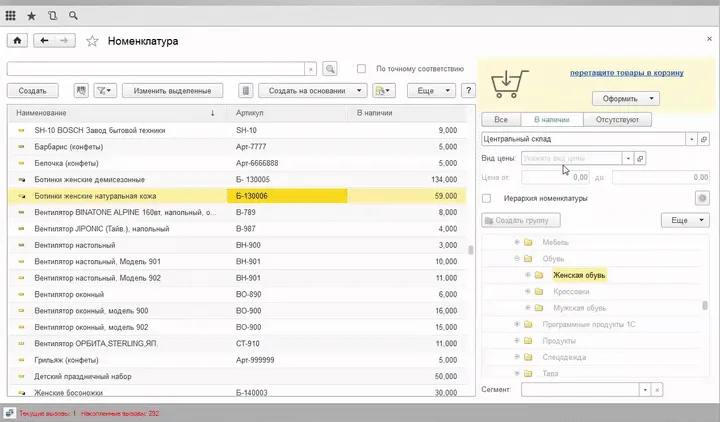Open the sections menu grid icon
720x422 pixels.
[11, 16]
